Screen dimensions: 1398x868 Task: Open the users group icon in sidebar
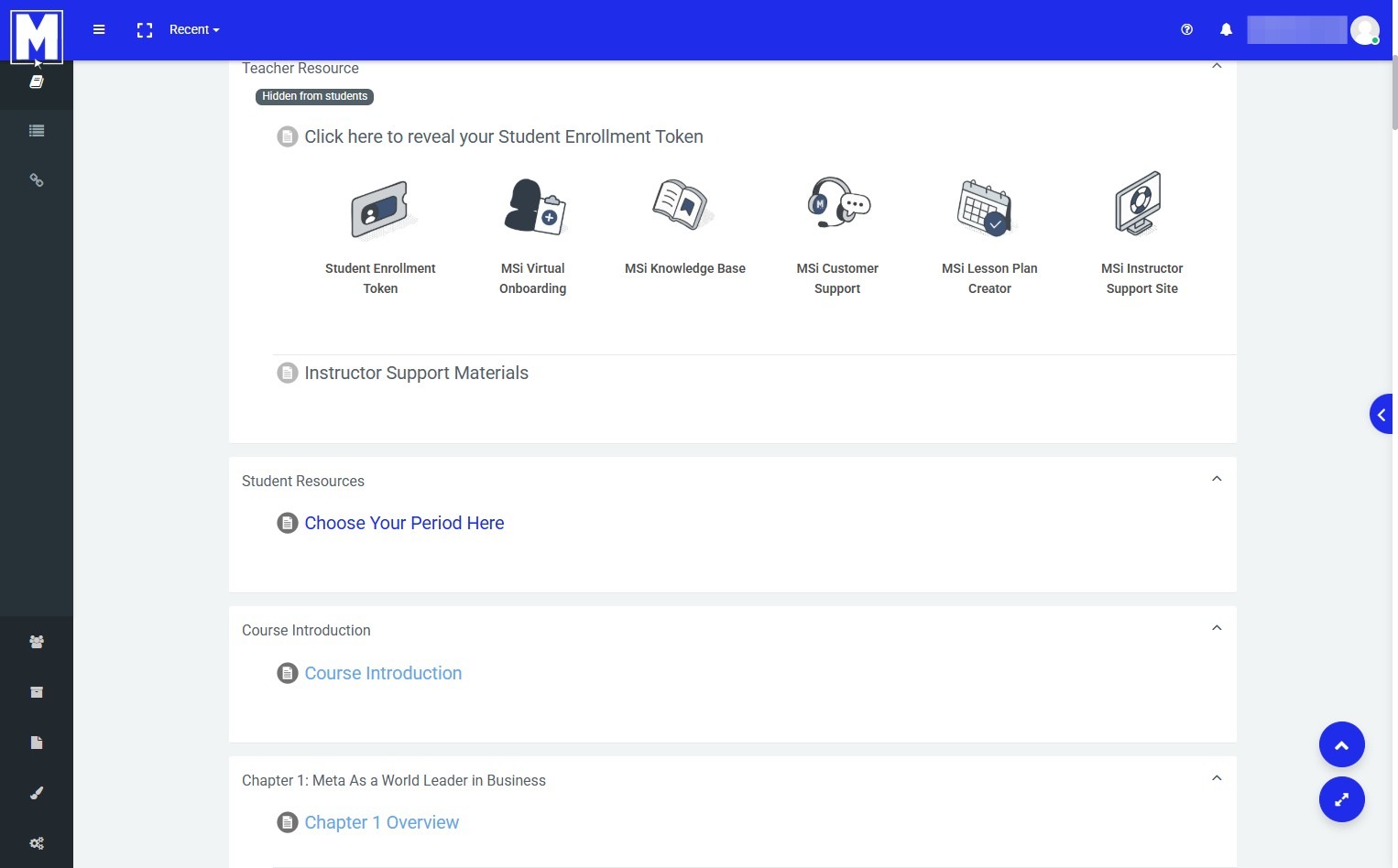(37, 642)
